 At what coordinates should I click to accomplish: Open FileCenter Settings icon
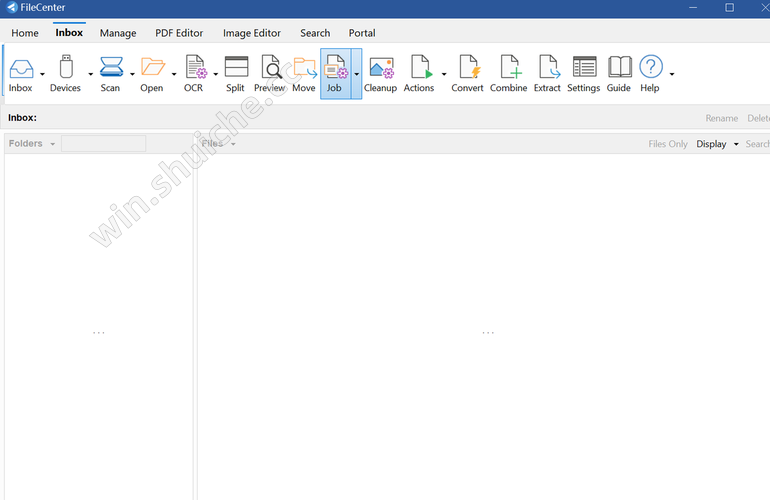[x=583, y=68]
